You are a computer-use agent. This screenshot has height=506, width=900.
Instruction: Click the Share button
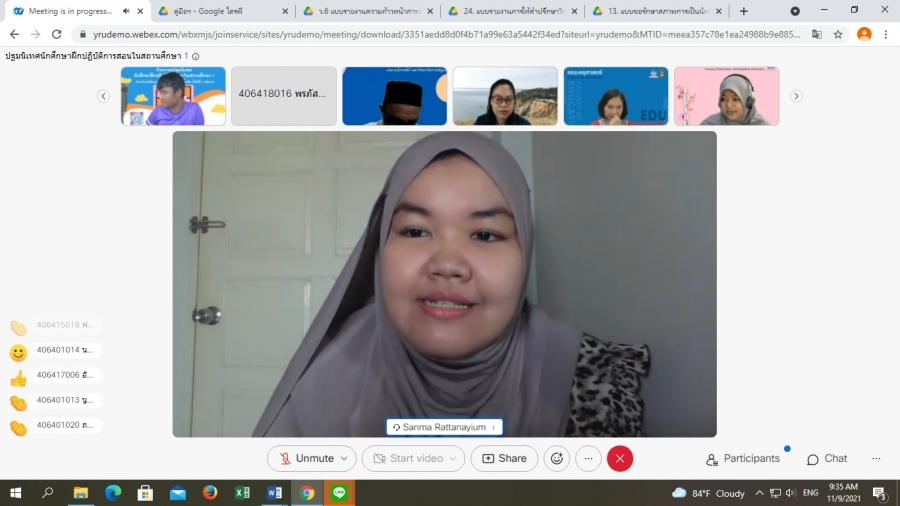pyautogui.click(x=504, y=458)
